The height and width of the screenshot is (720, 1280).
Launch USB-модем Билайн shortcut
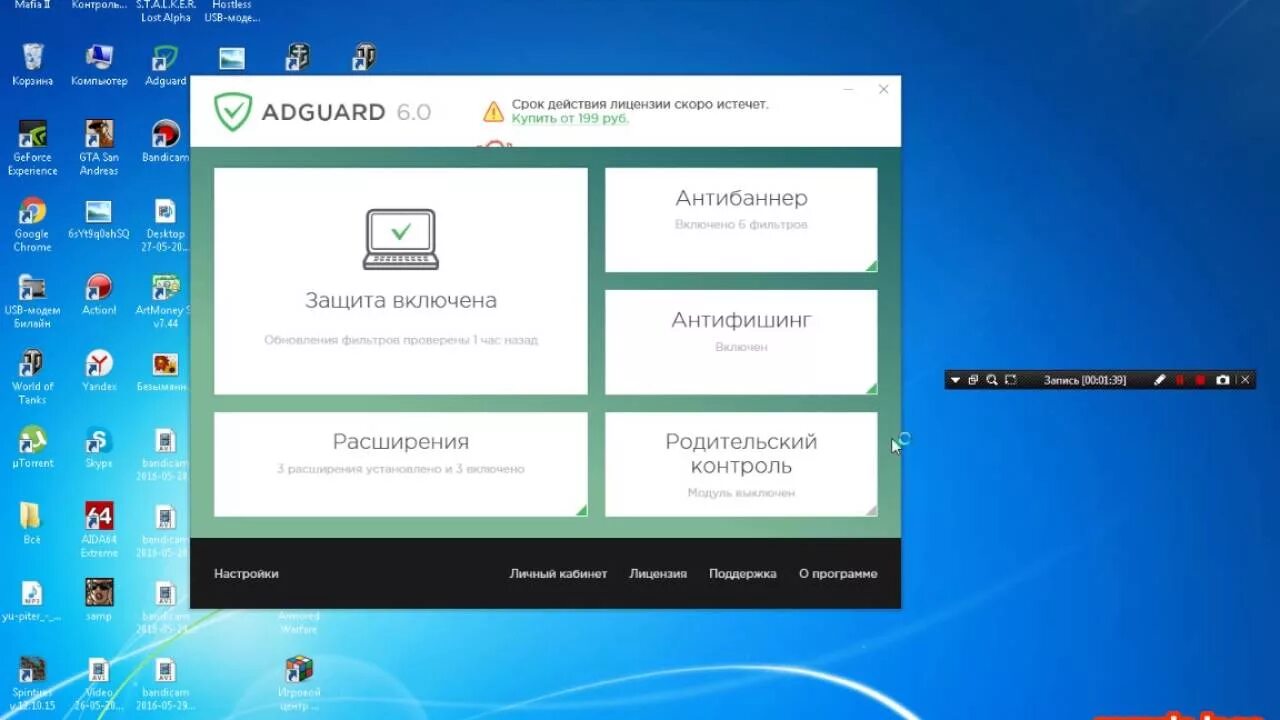[x=33, y=300]
